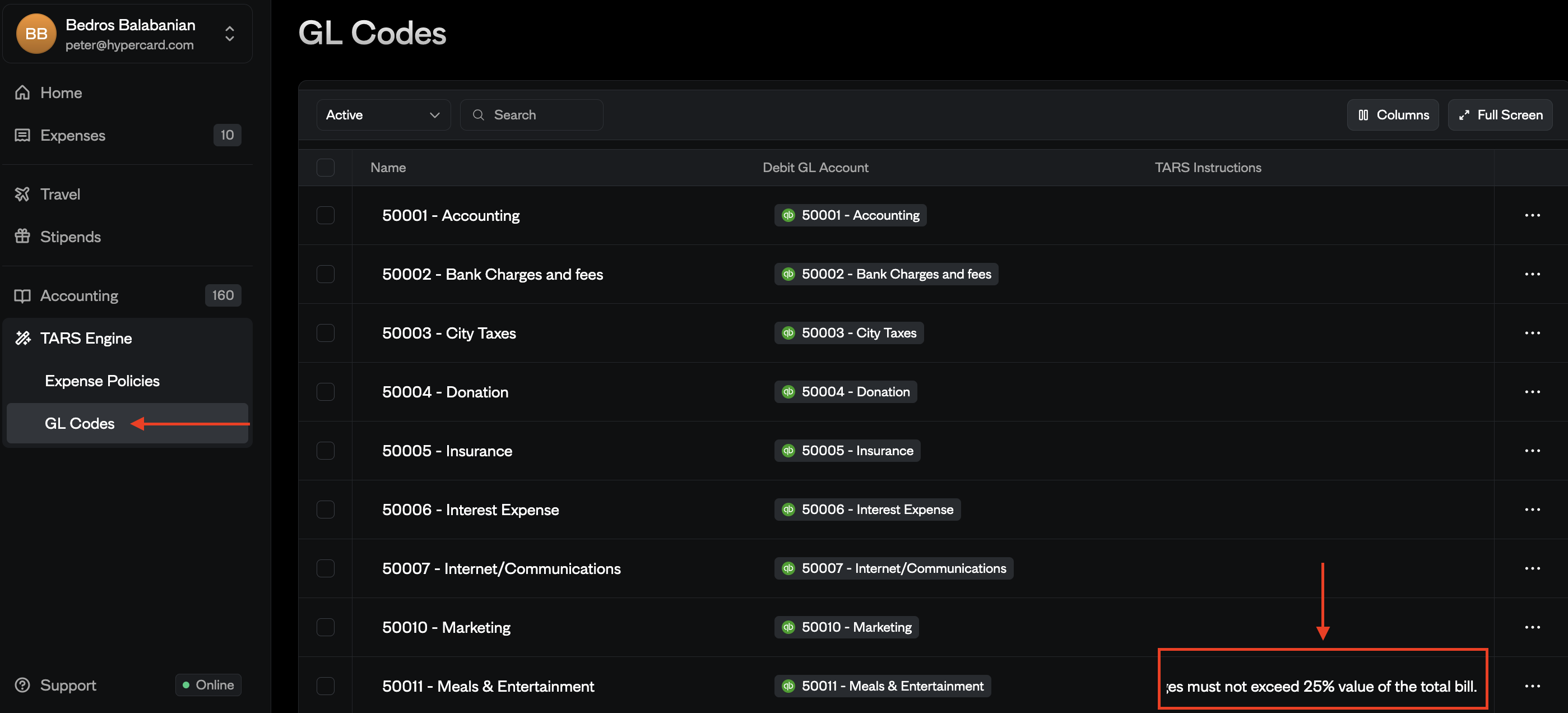Screen dimensions: 1568x713
Task: Open the Active status filter dropdown
Action: click(383, 115)
